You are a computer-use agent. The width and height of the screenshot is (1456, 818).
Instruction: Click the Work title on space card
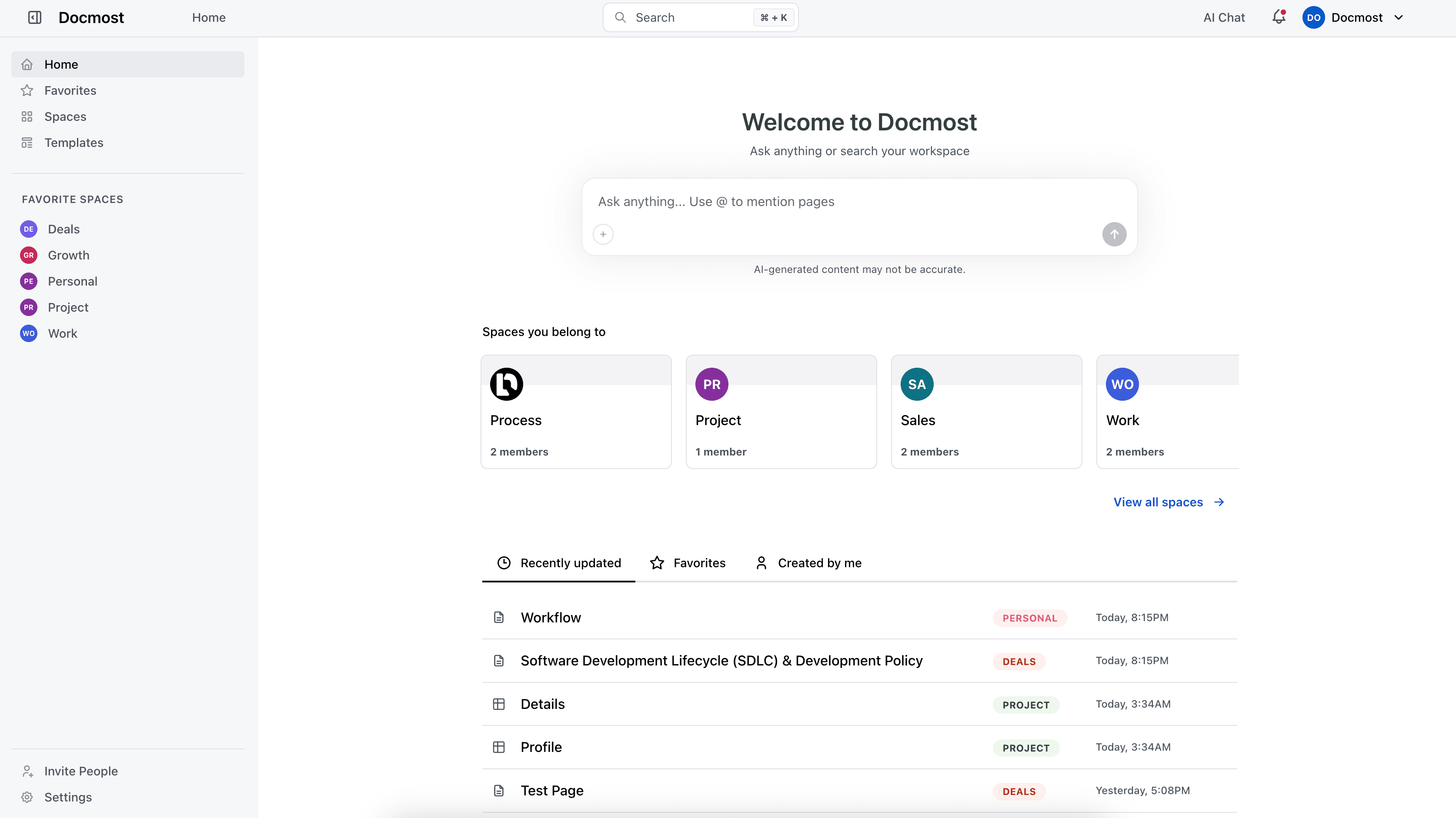click(1122, 420)
